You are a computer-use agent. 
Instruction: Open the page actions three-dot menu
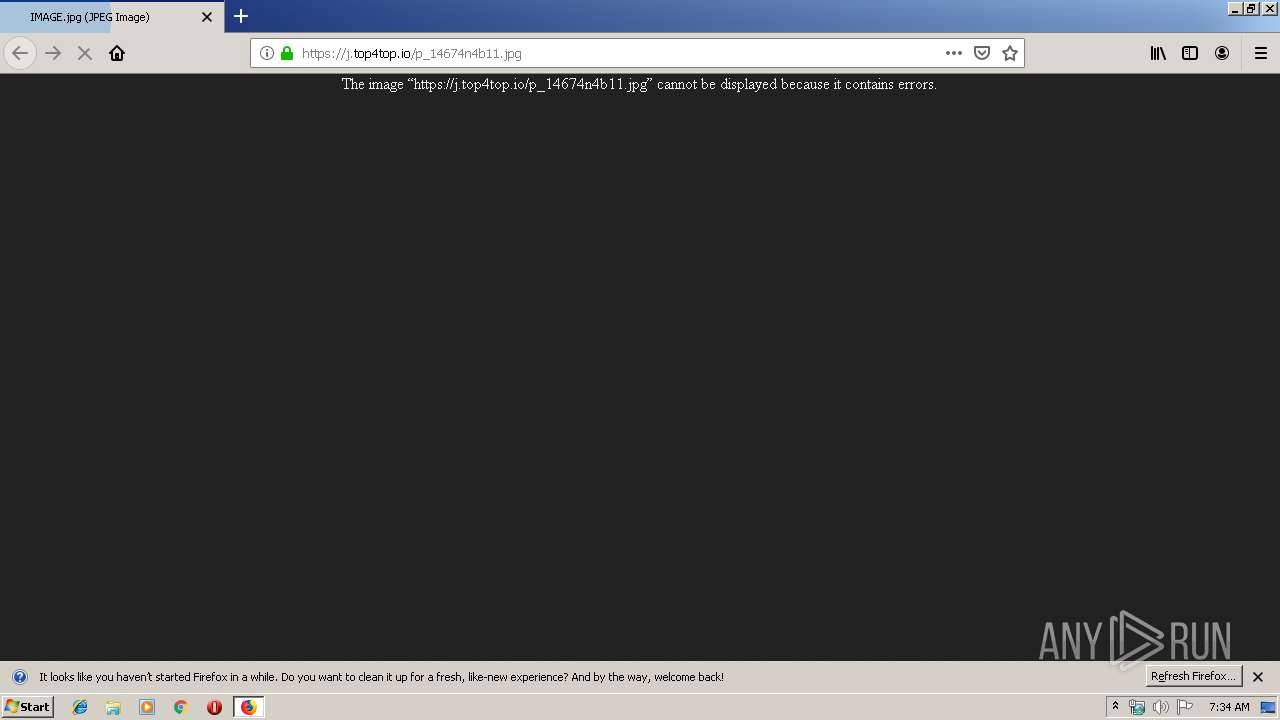tap(954, 53)
